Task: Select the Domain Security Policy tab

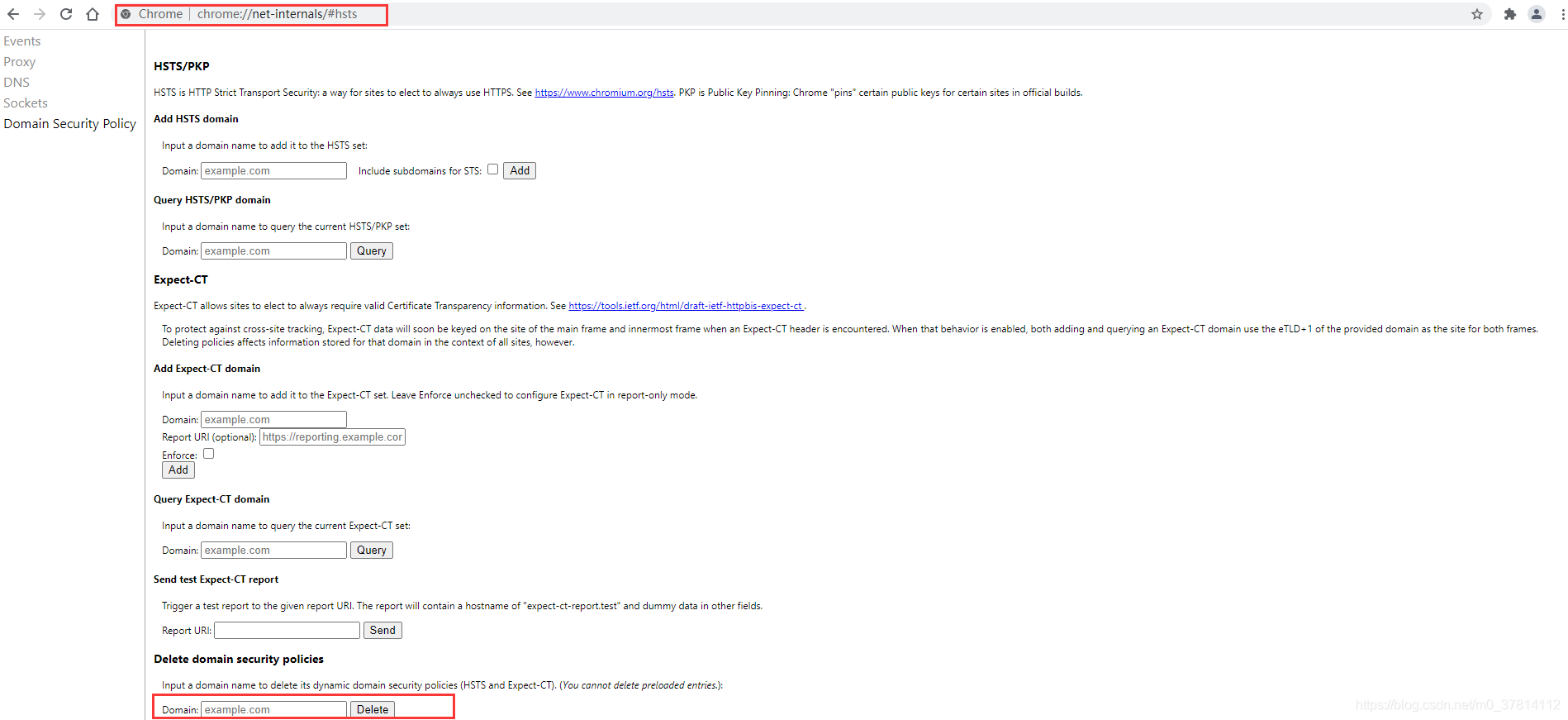Action: pyautogui.click(x=70, y=124)
